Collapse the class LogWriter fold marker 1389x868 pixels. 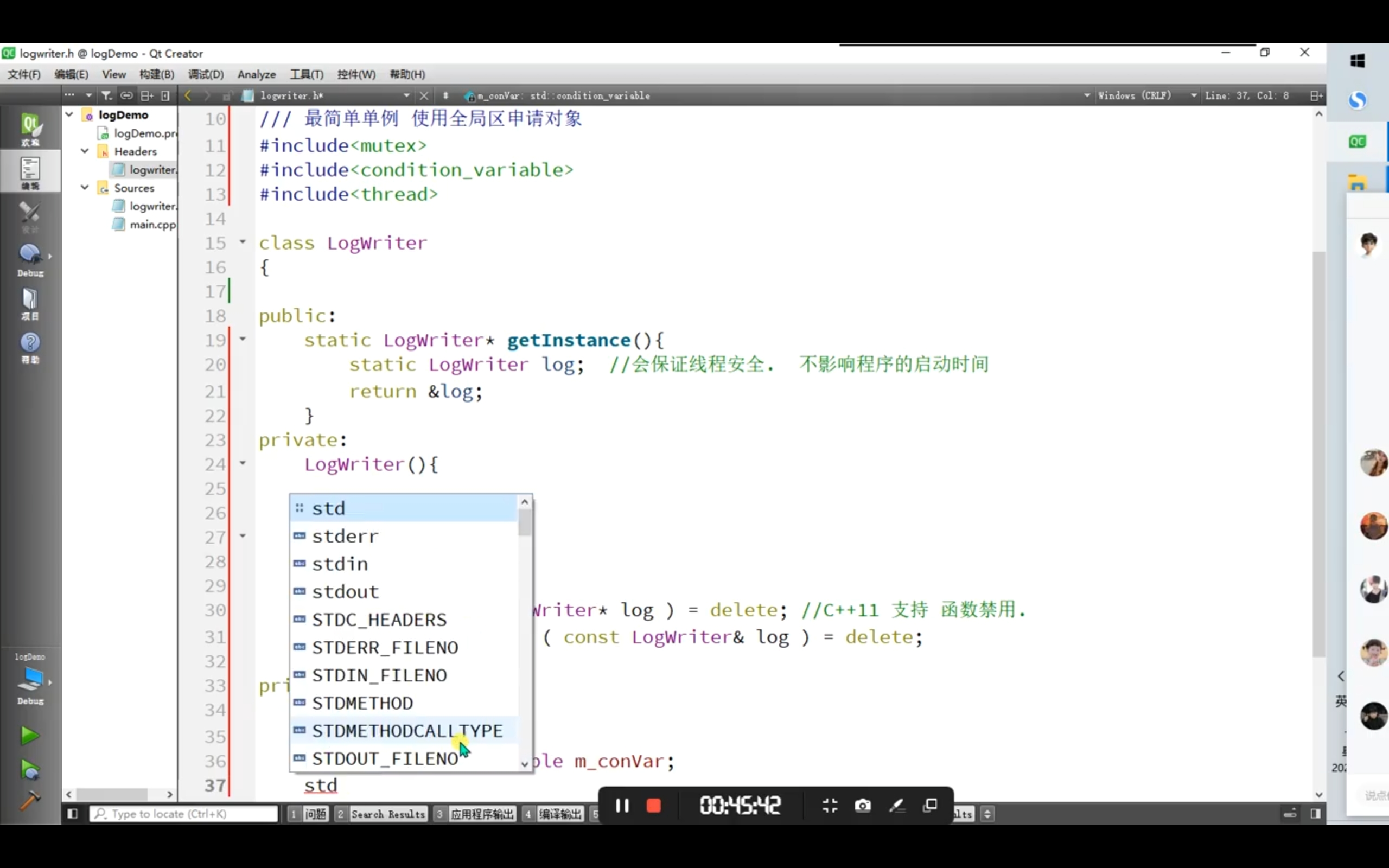click(x=243, y=242)
